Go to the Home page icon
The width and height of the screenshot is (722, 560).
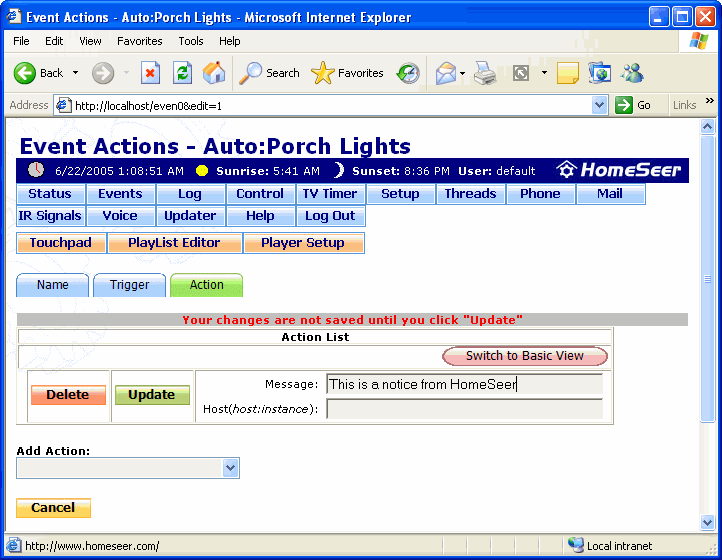tap(214, 73)
